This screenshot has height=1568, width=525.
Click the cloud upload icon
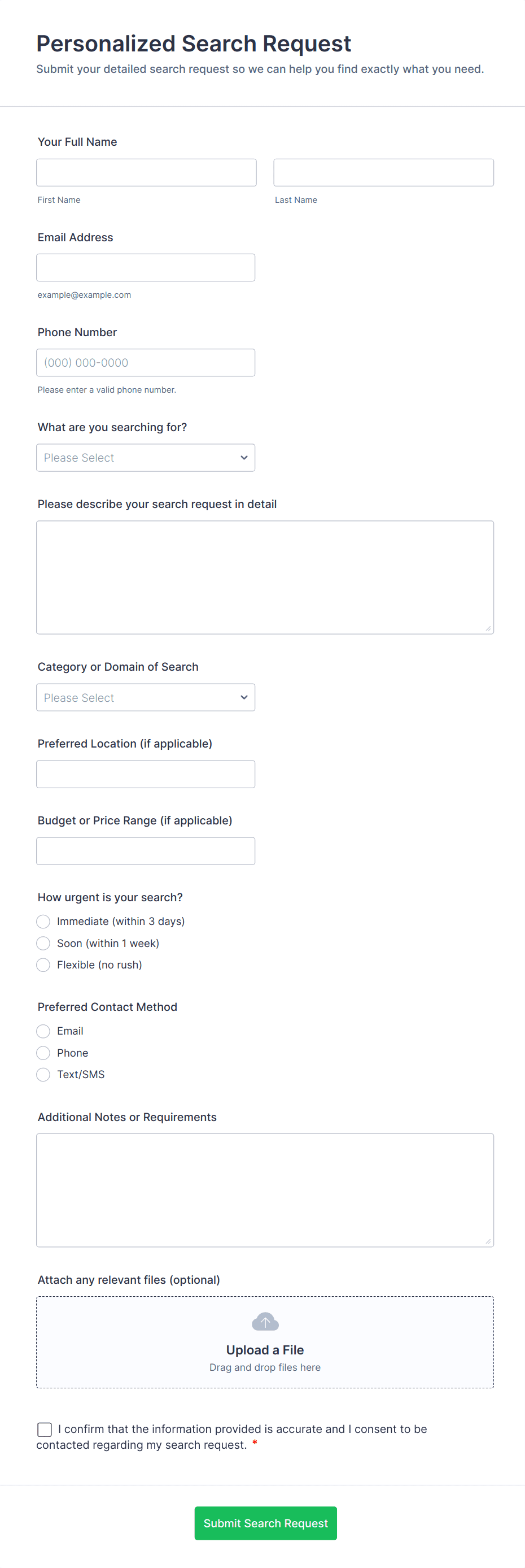(x=265, y=1322)
